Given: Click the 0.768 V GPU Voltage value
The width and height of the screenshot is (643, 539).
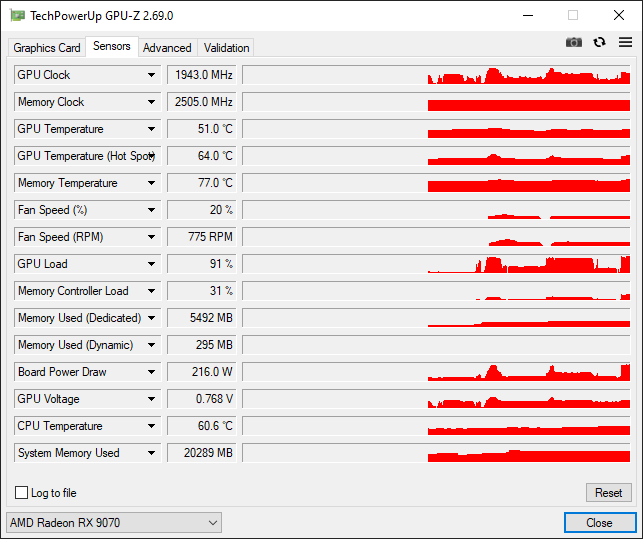Looking at the screenshot, I should click(x=202, y=399).
